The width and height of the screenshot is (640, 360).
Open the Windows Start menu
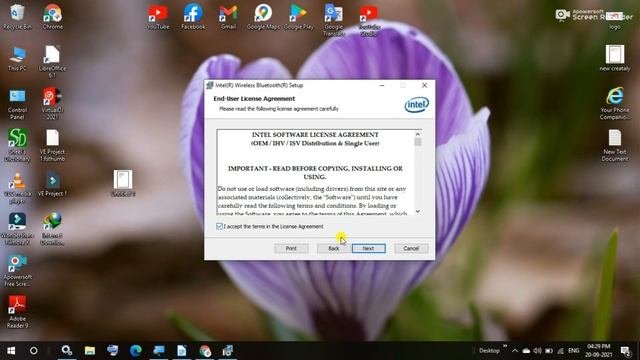[x=11, y=351]
